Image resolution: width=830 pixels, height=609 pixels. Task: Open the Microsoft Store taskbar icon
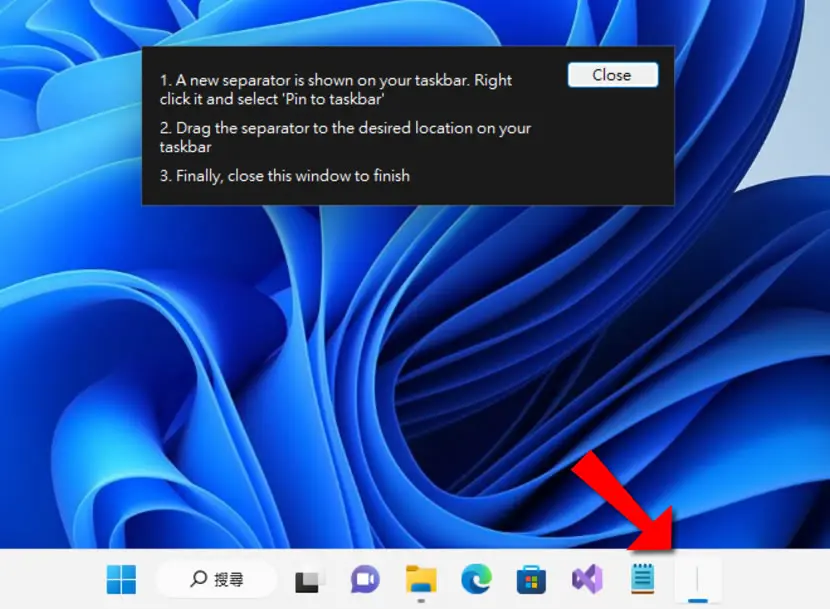point(531,579)
